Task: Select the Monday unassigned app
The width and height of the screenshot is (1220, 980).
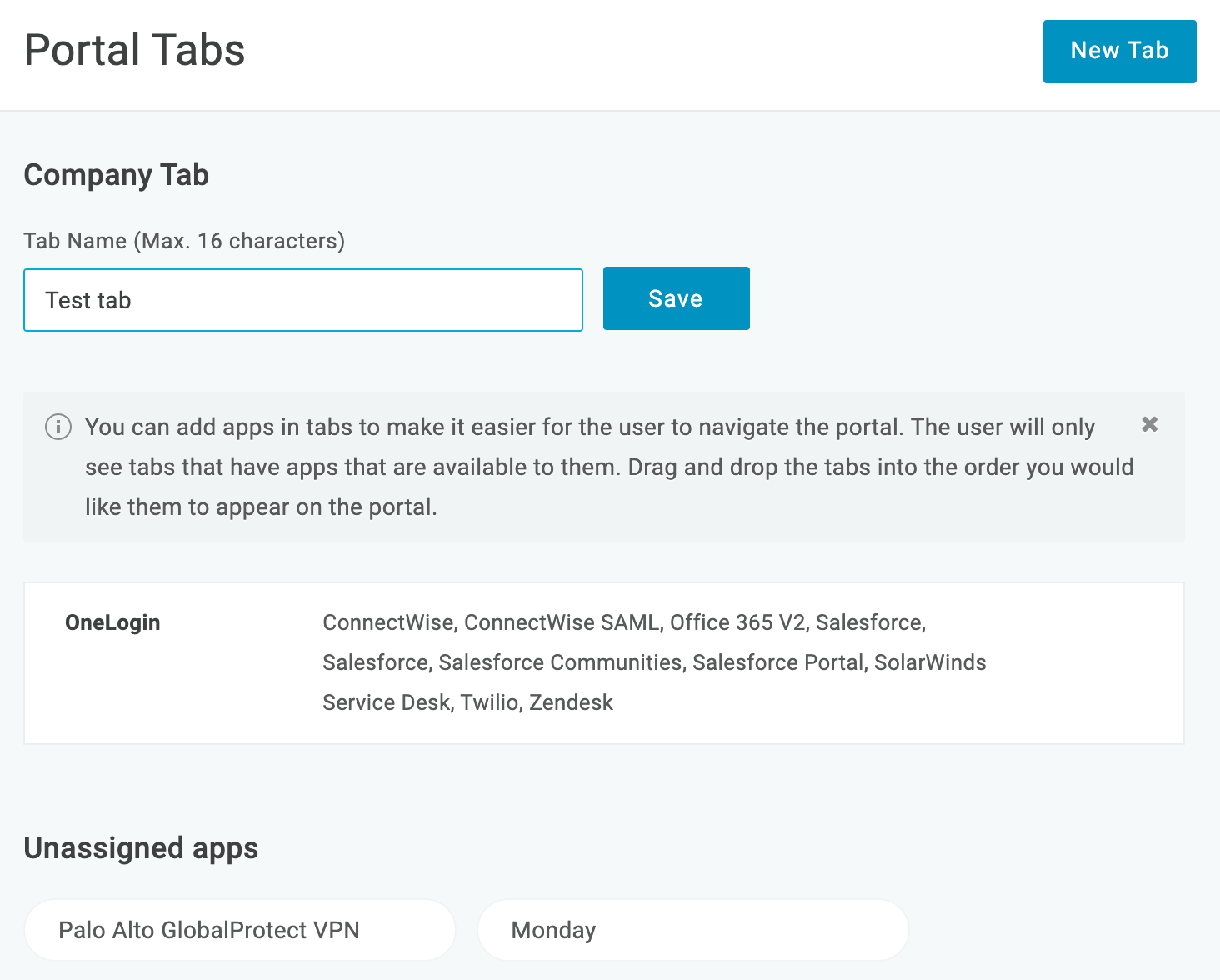Action: tap(693, 930)
